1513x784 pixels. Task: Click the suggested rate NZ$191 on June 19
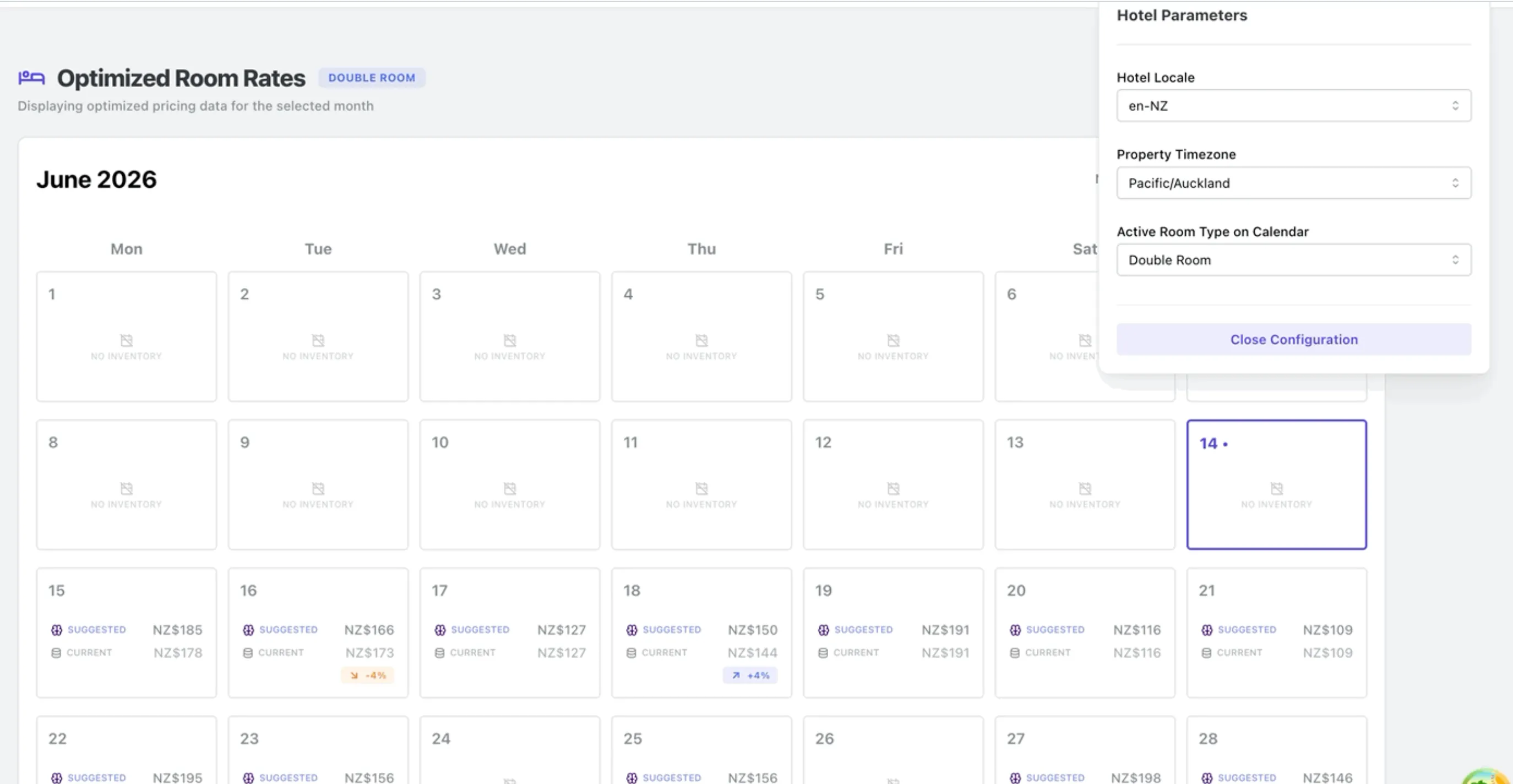pos(945,630)
